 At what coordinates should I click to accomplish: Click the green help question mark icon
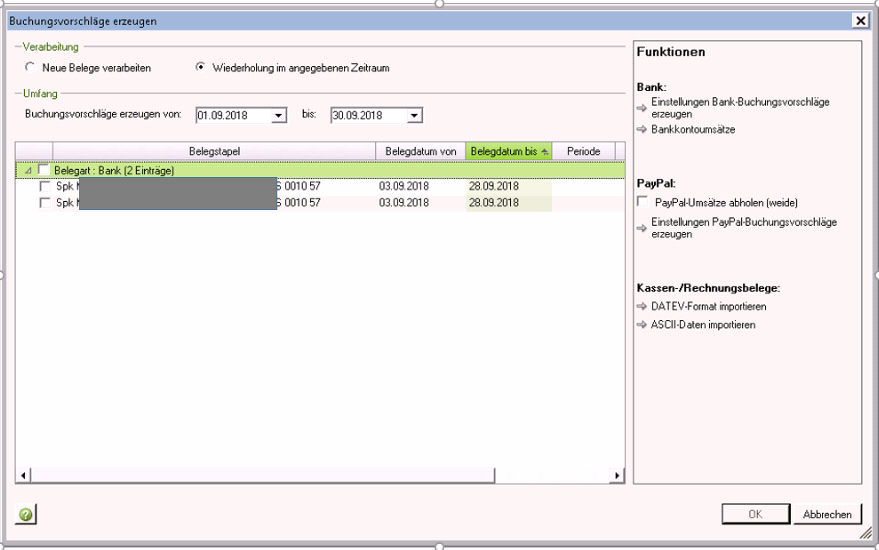[x=25, y=514]
